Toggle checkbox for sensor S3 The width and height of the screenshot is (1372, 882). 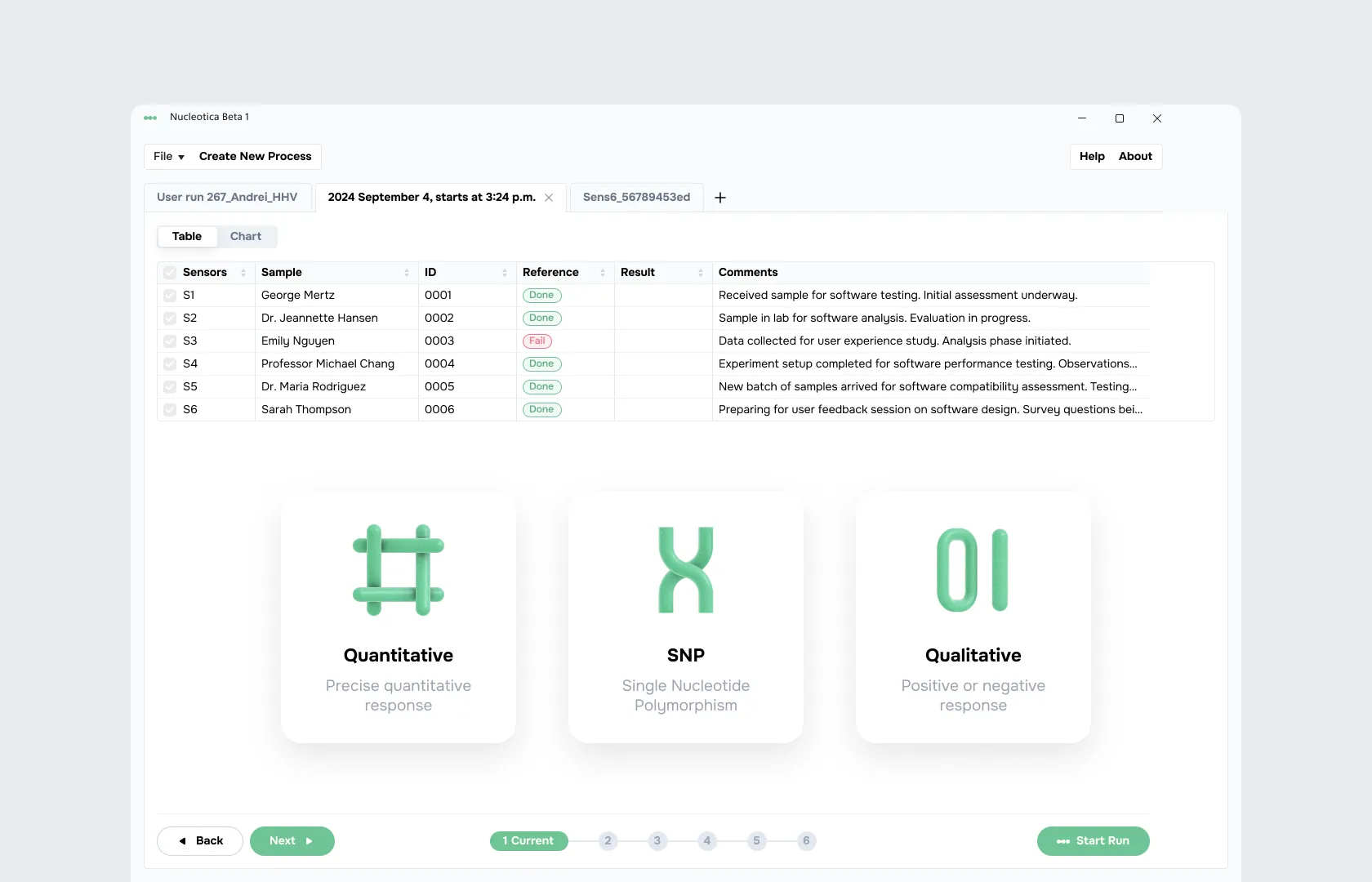tap(170, 341)
